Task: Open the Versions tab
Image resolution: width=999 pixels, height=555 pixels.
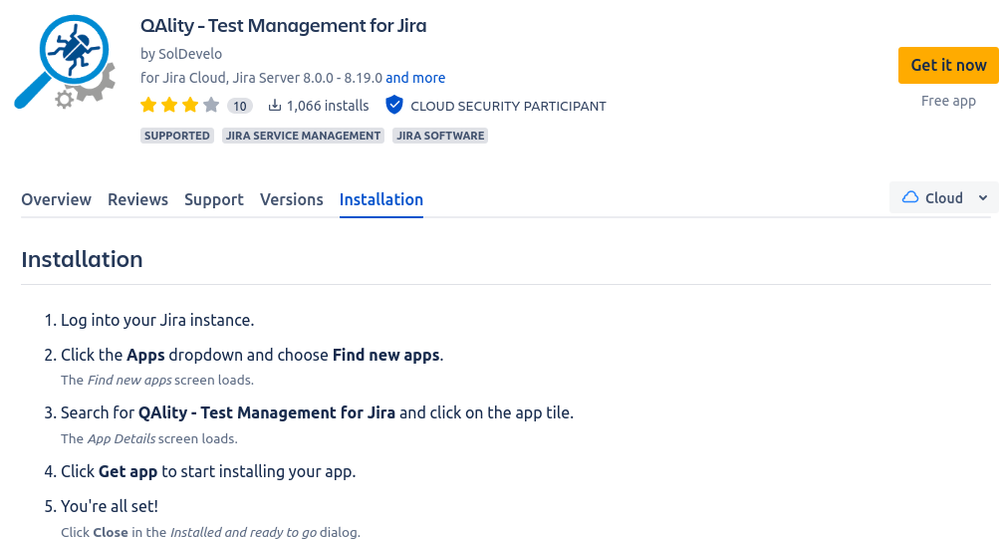Action: point(292,199)
